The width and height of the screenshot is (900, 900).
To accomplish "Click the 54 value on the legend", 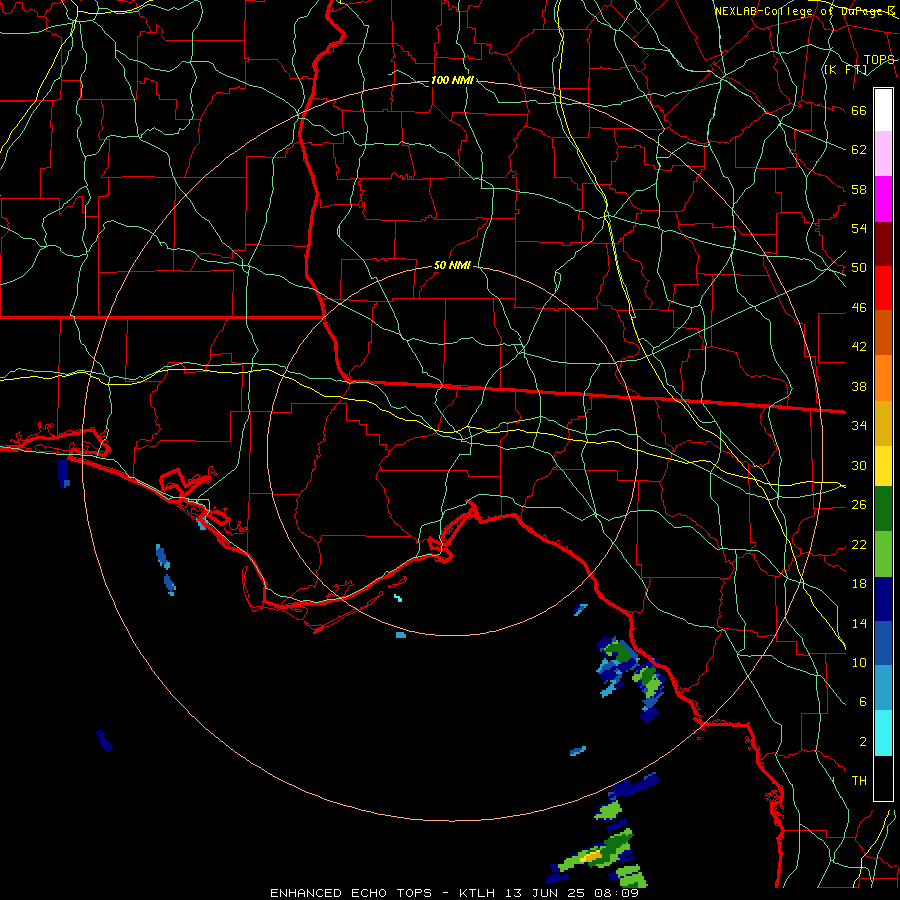I will pos(859,228).
